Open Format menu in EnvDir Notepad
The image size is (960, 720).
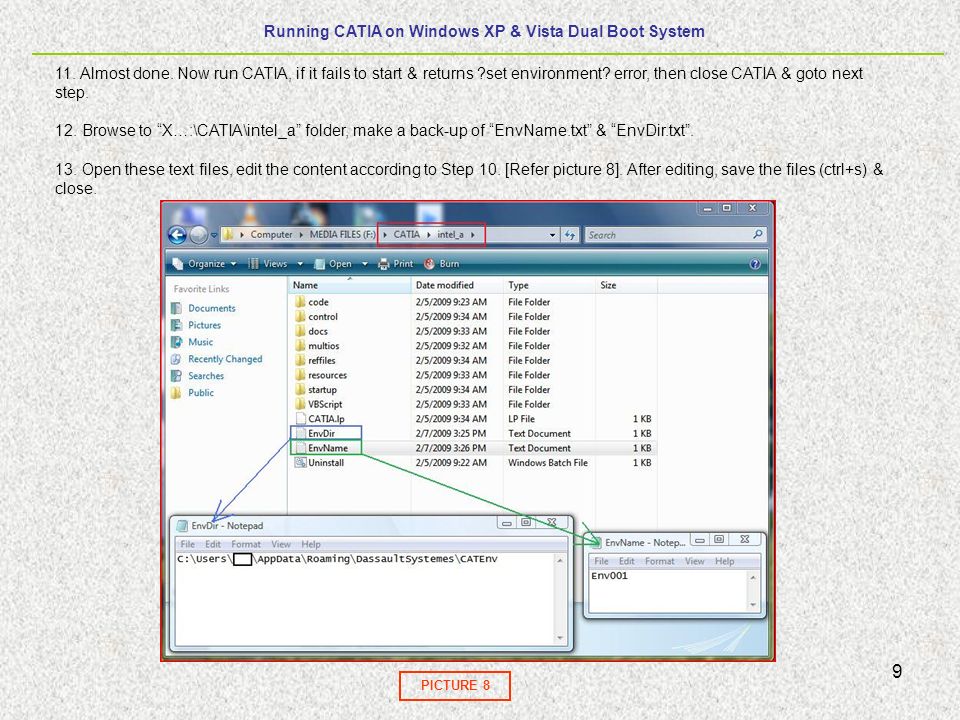coord(246,544)
